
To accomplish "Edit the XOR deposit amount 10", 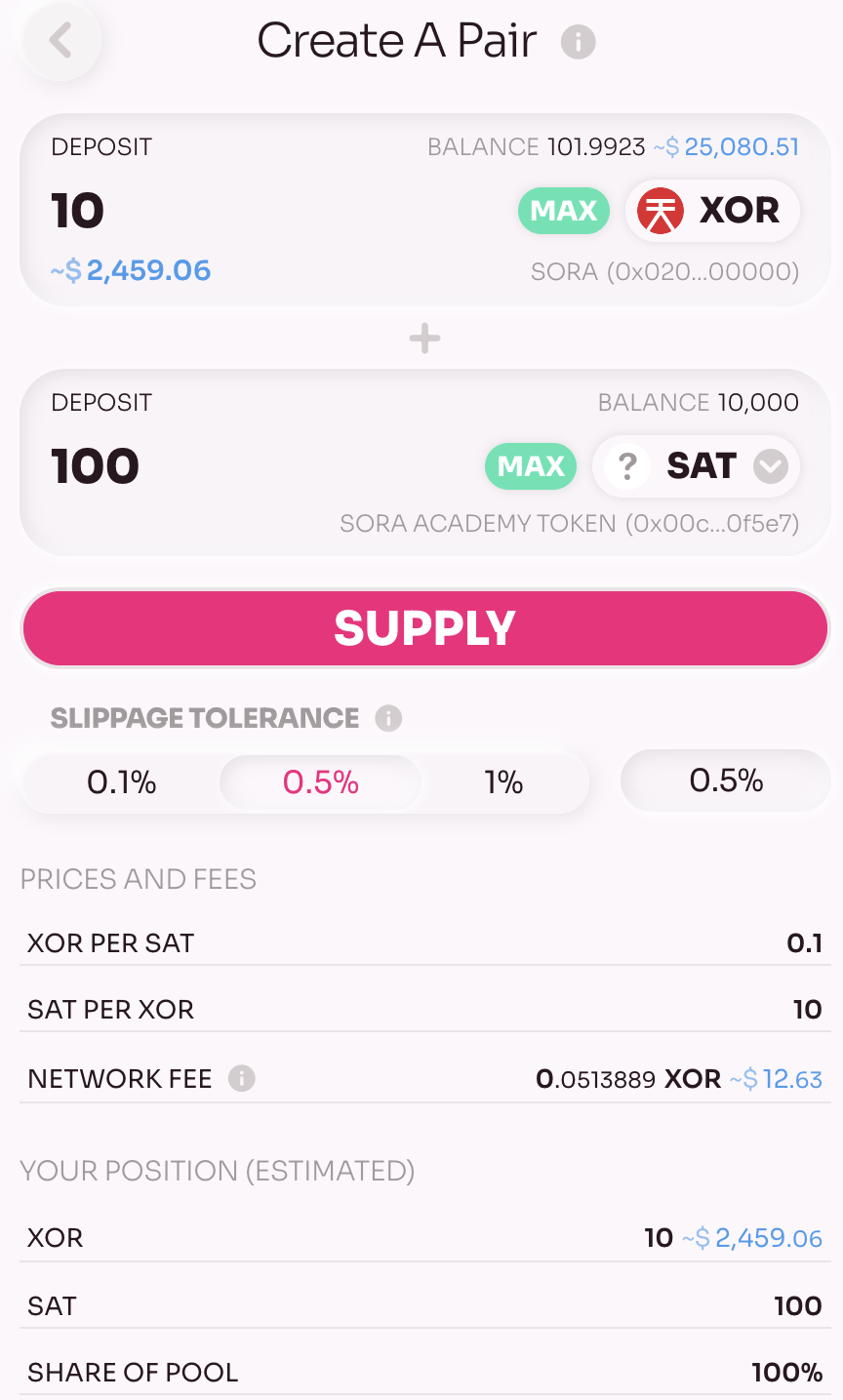I will click(78, 211).
